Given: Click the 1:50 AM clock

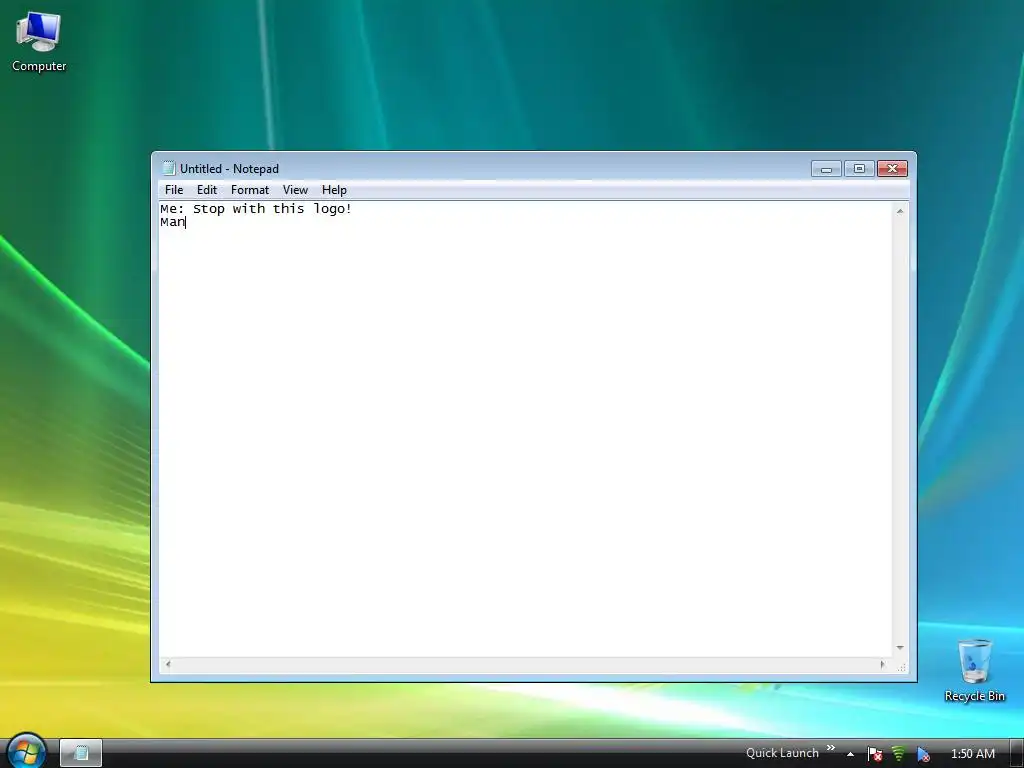Looking at the screenshot, I should (972, 754).
